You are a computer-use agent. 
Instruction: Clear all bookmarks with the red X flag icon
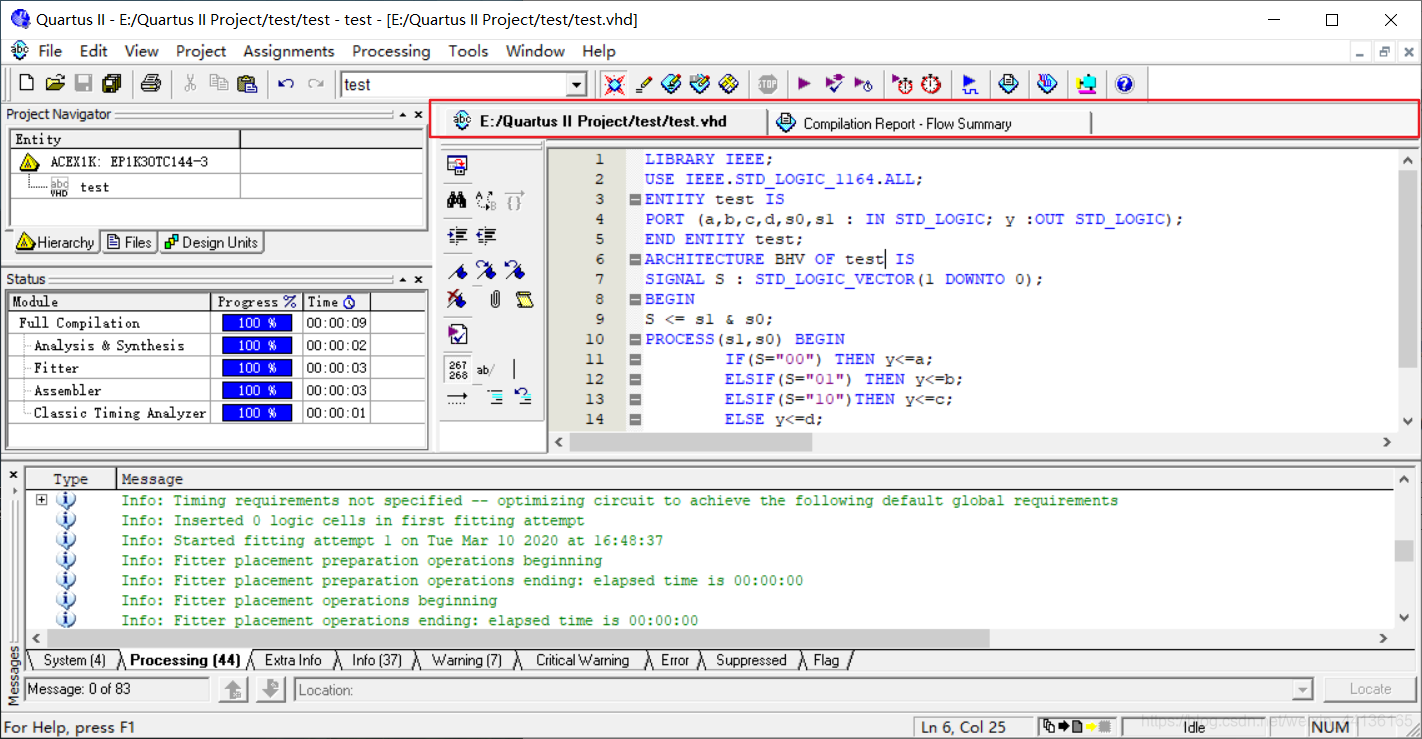pos(457,299)
